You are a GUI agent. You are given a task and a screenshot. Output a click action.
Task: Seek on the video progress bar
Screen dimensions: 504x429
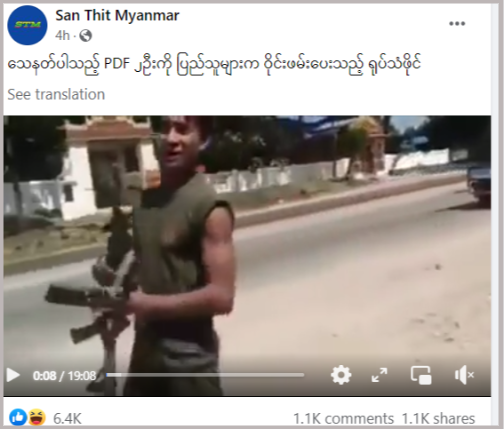tap(205, 375)
